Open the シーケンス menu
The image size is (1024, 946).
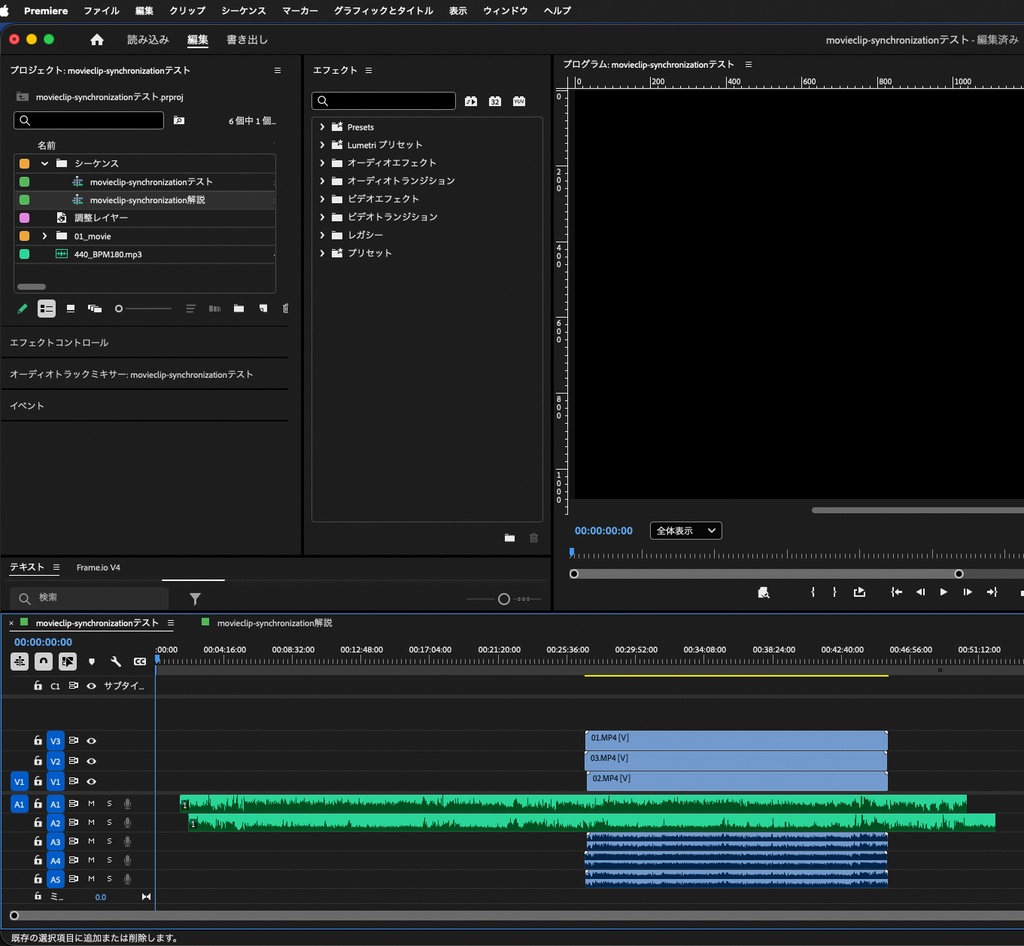(244, 10)
